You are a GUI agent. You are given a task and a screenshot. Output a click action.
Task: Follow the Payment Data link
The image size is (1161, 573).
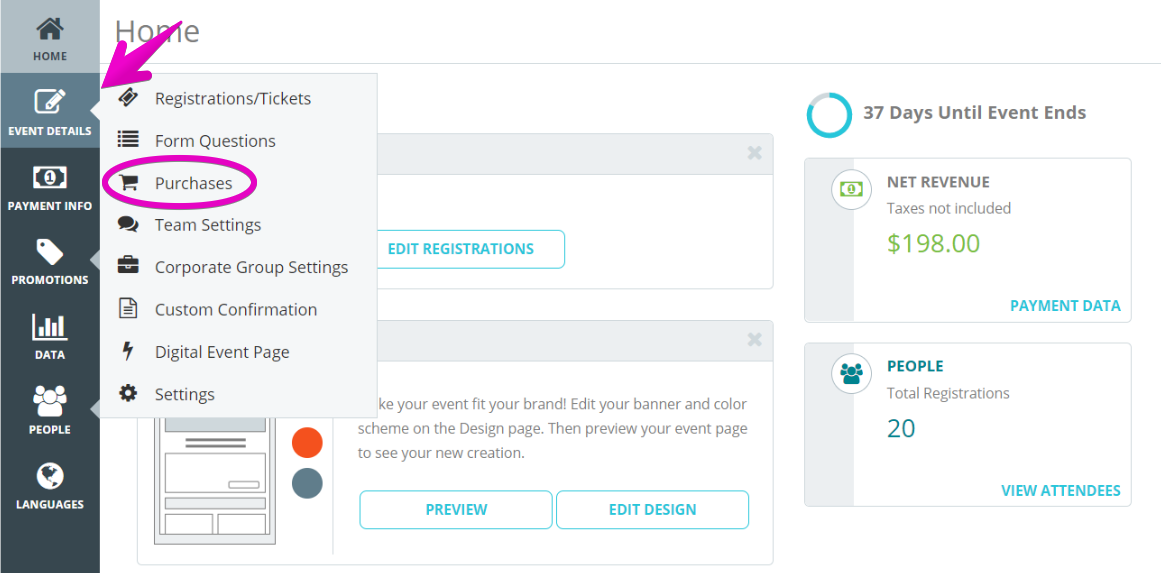tap(1065, 306)
